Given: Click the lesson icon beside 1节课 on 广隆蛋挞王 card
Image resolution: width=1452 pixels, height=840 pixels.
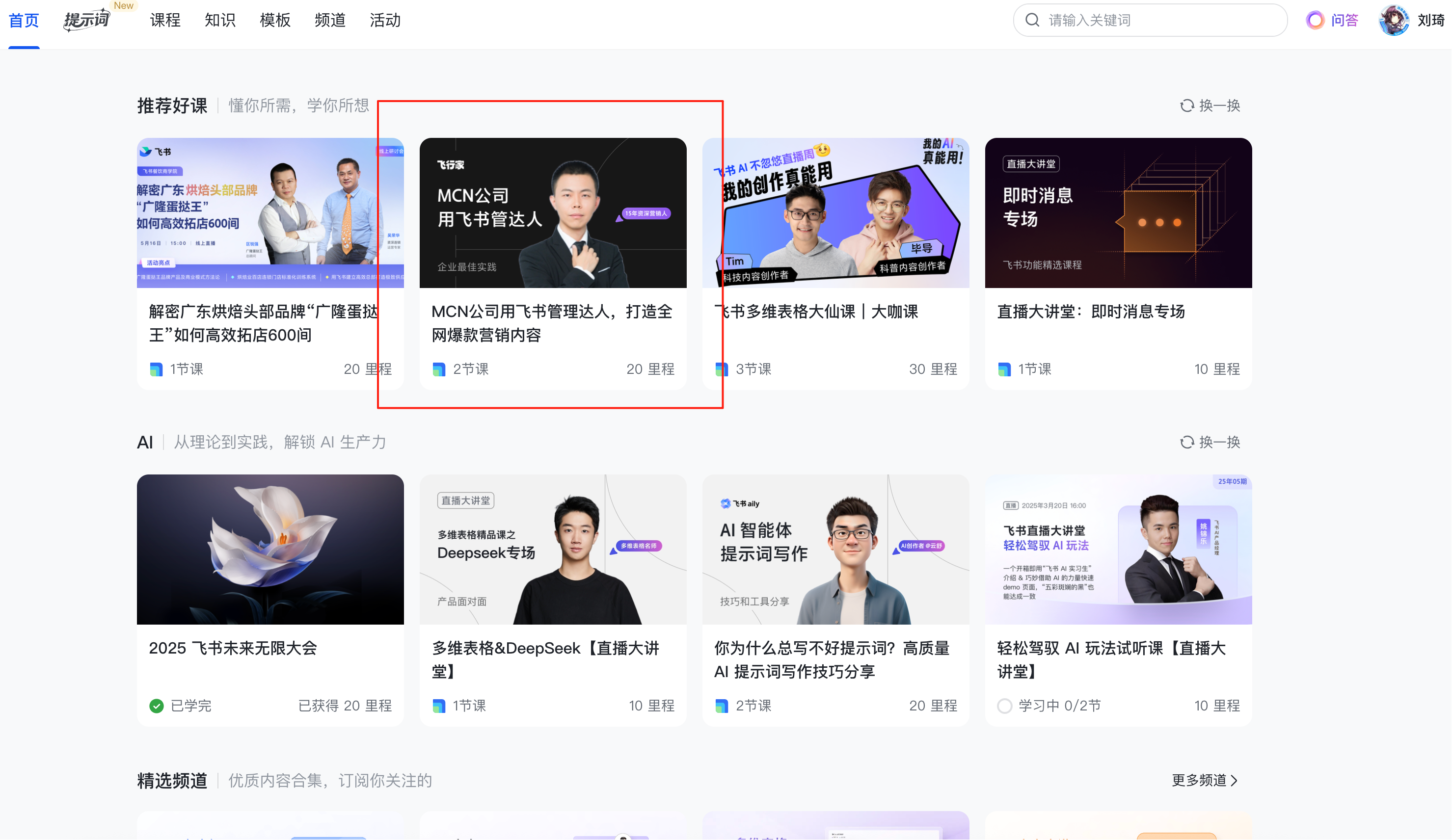Looking at the screenshot, I should [x=156, y=369].
